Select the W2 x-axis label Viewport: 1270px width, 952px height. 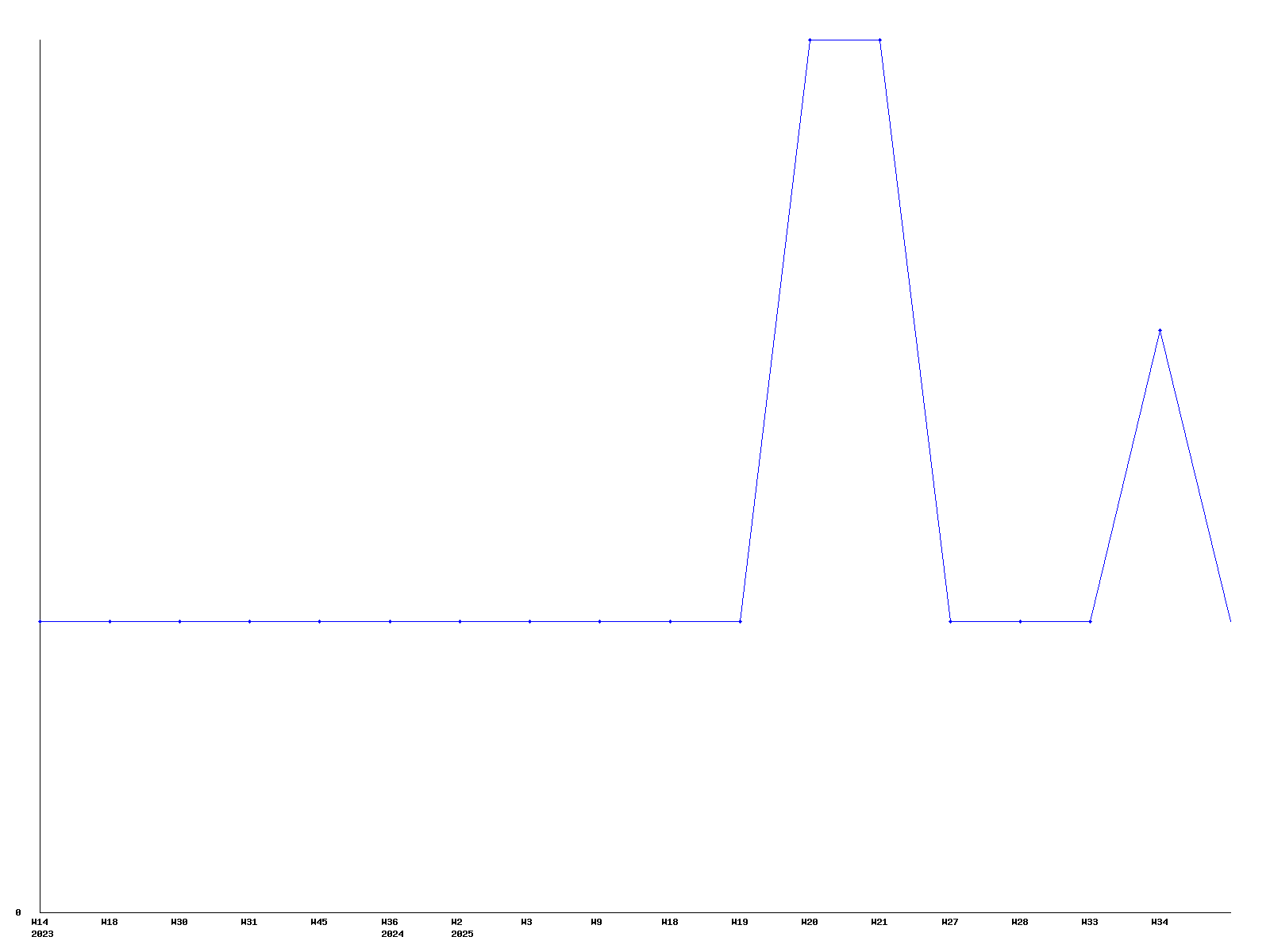456,922
